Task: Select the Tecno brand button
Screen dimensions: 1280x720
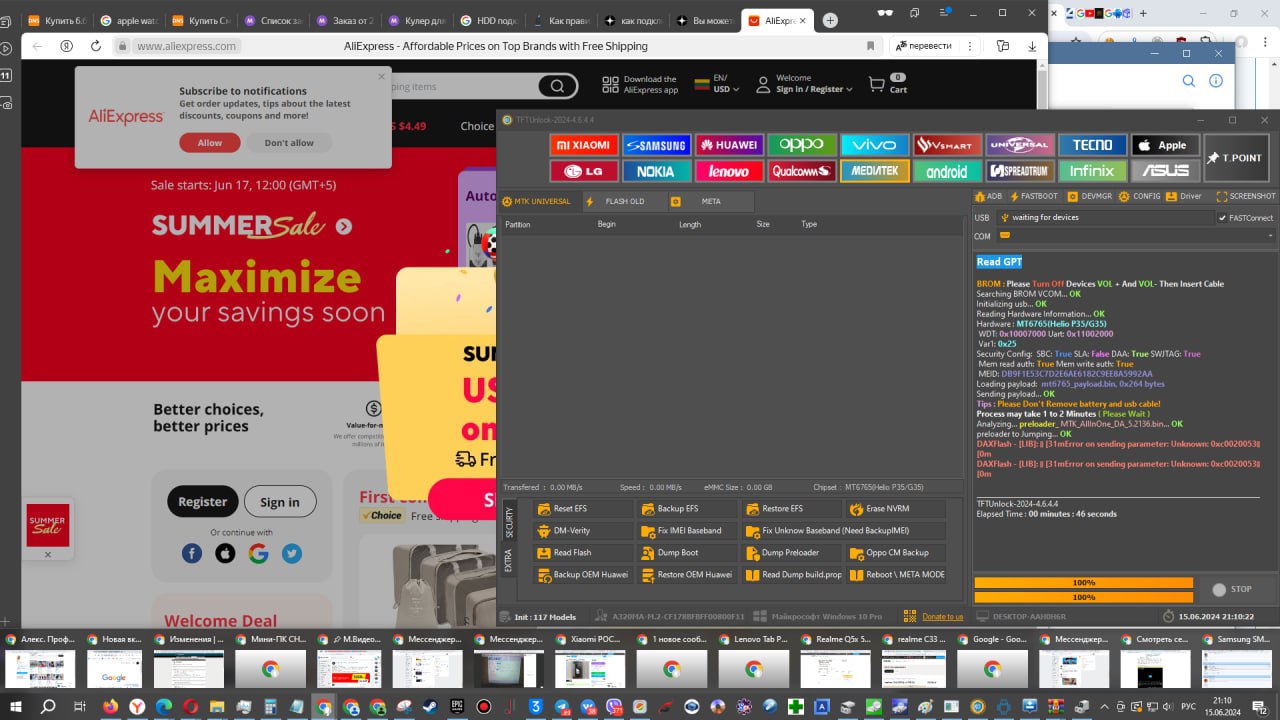Action: point(1093,145)
